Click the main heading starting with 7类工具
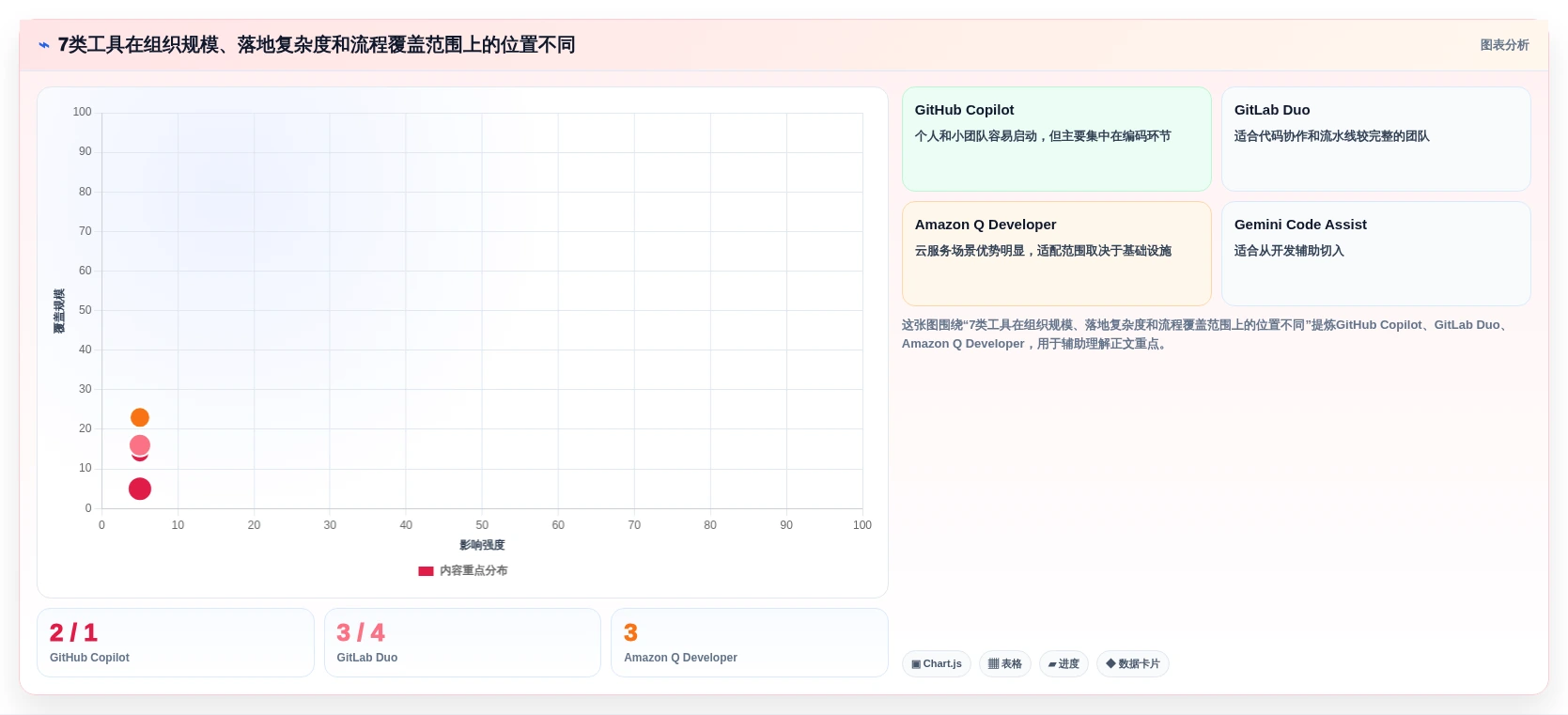 tap(317, 45)
